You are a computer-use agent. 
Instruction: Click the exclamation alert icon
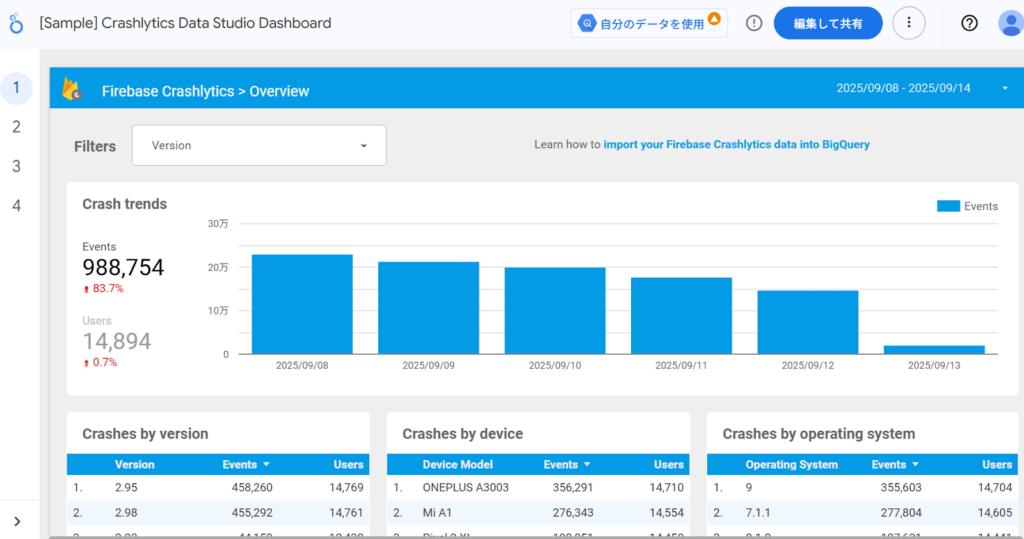pyautogui.click(x=754, y=23)
